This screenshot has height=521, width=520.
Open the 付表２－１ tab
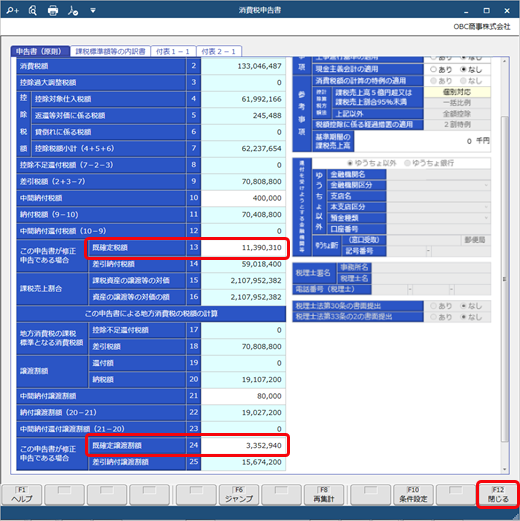click(219, 51)
